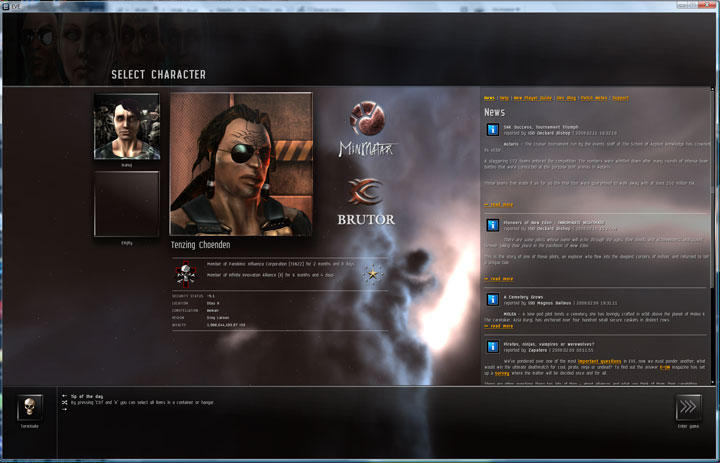The image size is (720, 463).
Task: Click the 'Region' row value
Action: pos(218,318)
